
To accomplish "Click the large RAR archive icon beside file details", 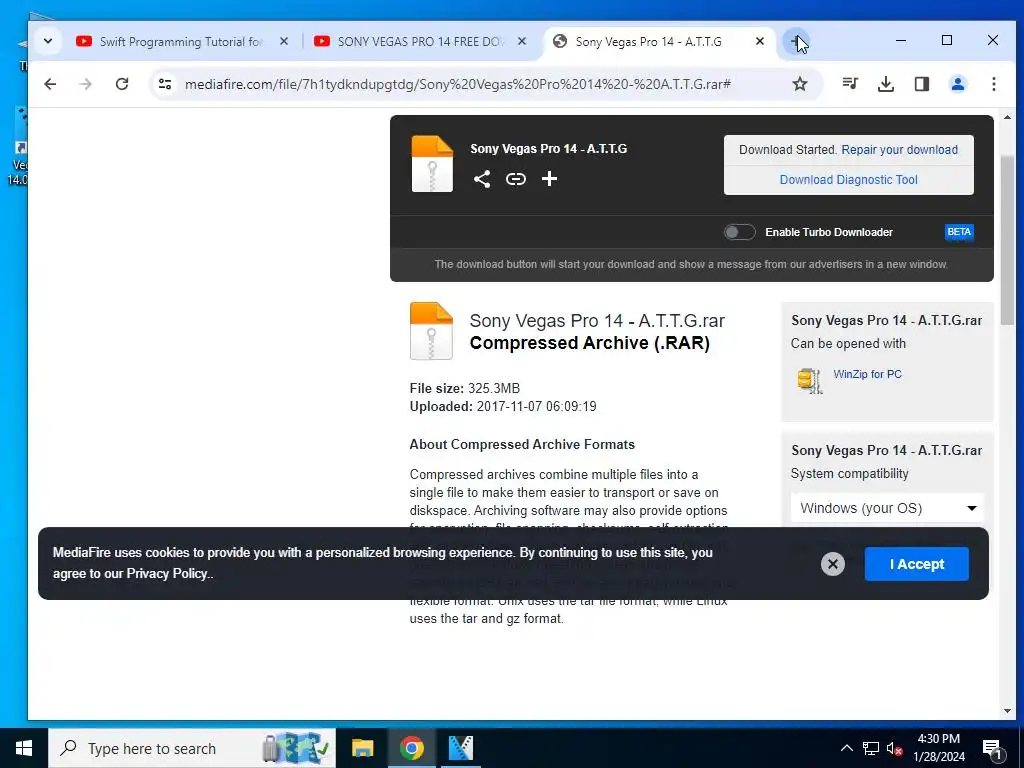I will 431,331.
